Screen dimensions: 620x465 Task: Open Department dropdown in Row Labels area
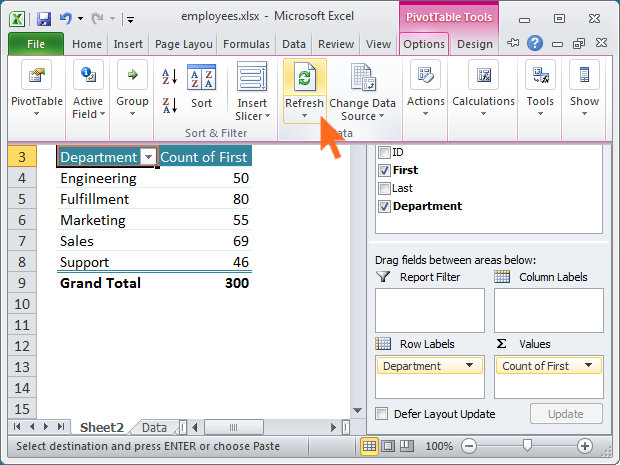point(469,365)
